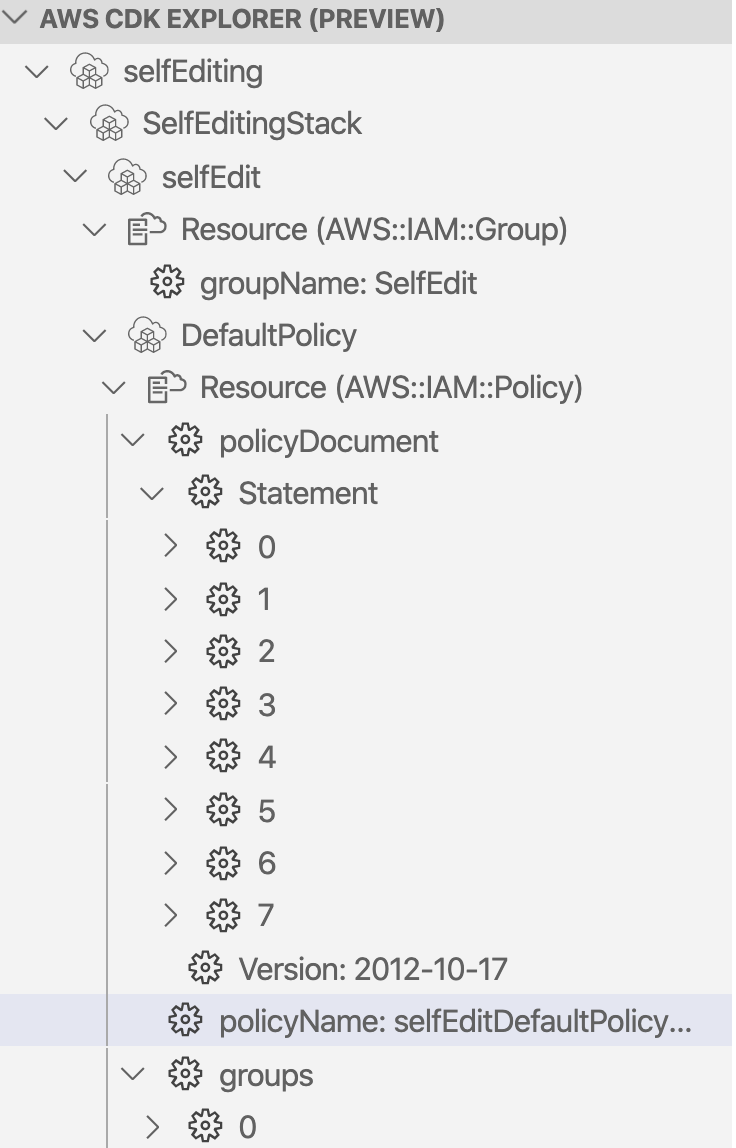736x1148 pixels.
Task: Collapse the Statement node
Action: click(152, 494)
